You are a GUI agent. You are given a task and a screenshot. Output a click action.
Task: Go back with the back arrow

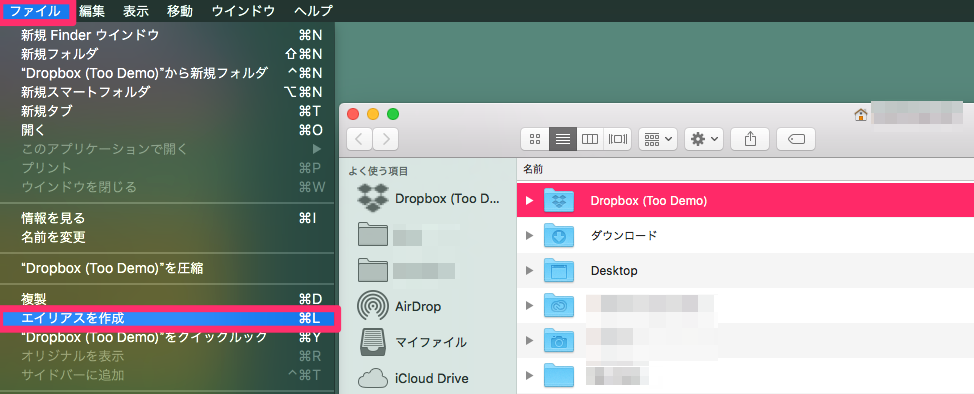[360, 139]
